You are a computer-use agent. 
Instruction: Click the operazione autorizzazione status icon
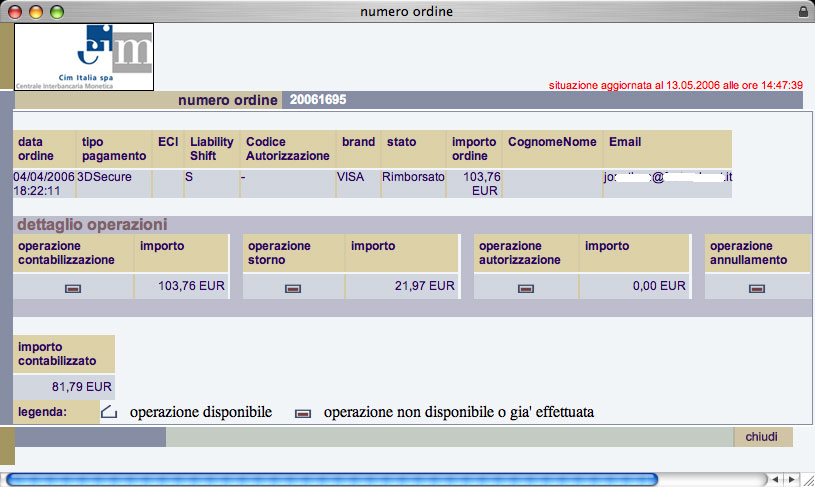[525, 288]
